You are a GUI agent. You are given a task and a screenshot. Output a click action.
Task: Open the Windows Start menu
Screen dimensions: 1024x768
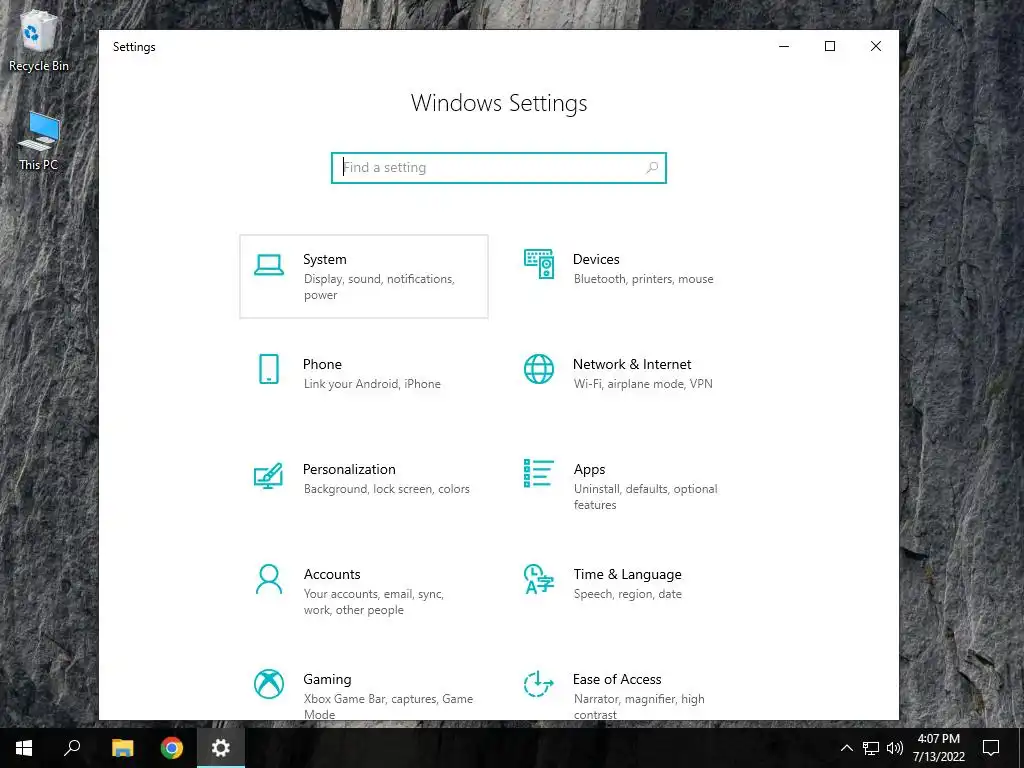24,748
